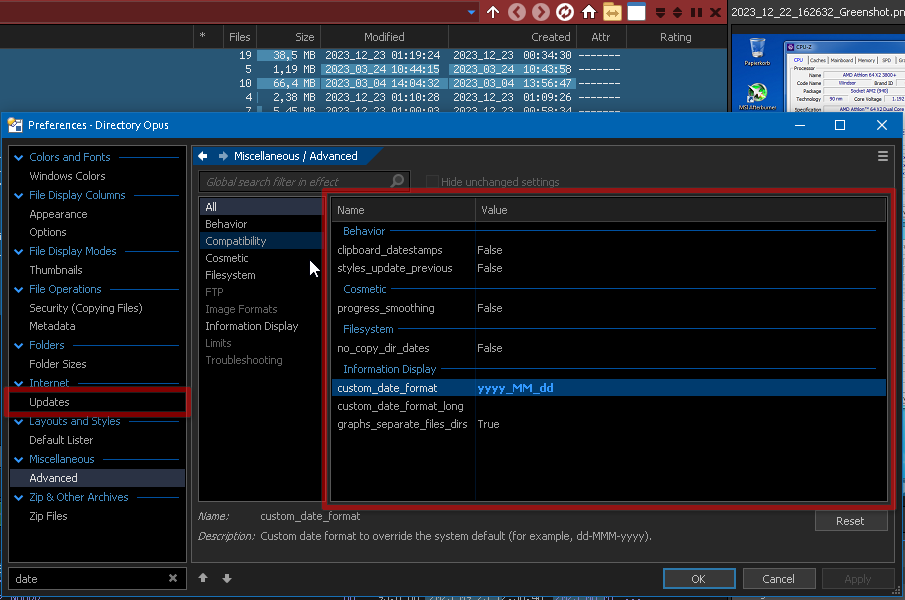Click the Global search filter field
The image size is (905, 600).
point(295,181)
